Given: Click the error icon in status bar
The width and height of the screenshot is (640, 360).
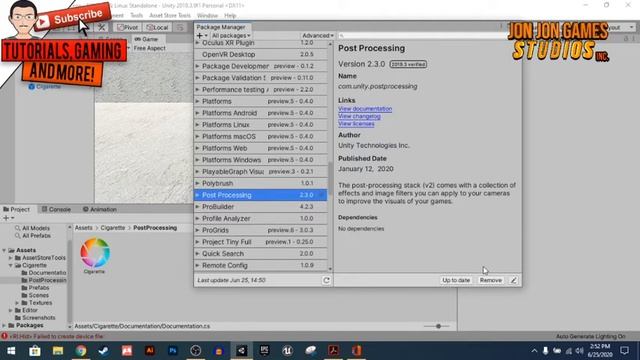Looking at the screenshot, I should point(4,336).
